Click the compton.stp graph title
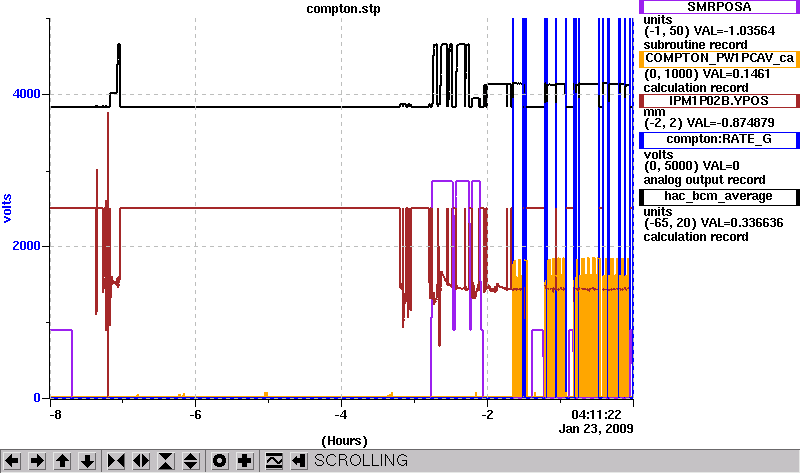This screenshot has height=473, width=800. [x=343, y=9]
